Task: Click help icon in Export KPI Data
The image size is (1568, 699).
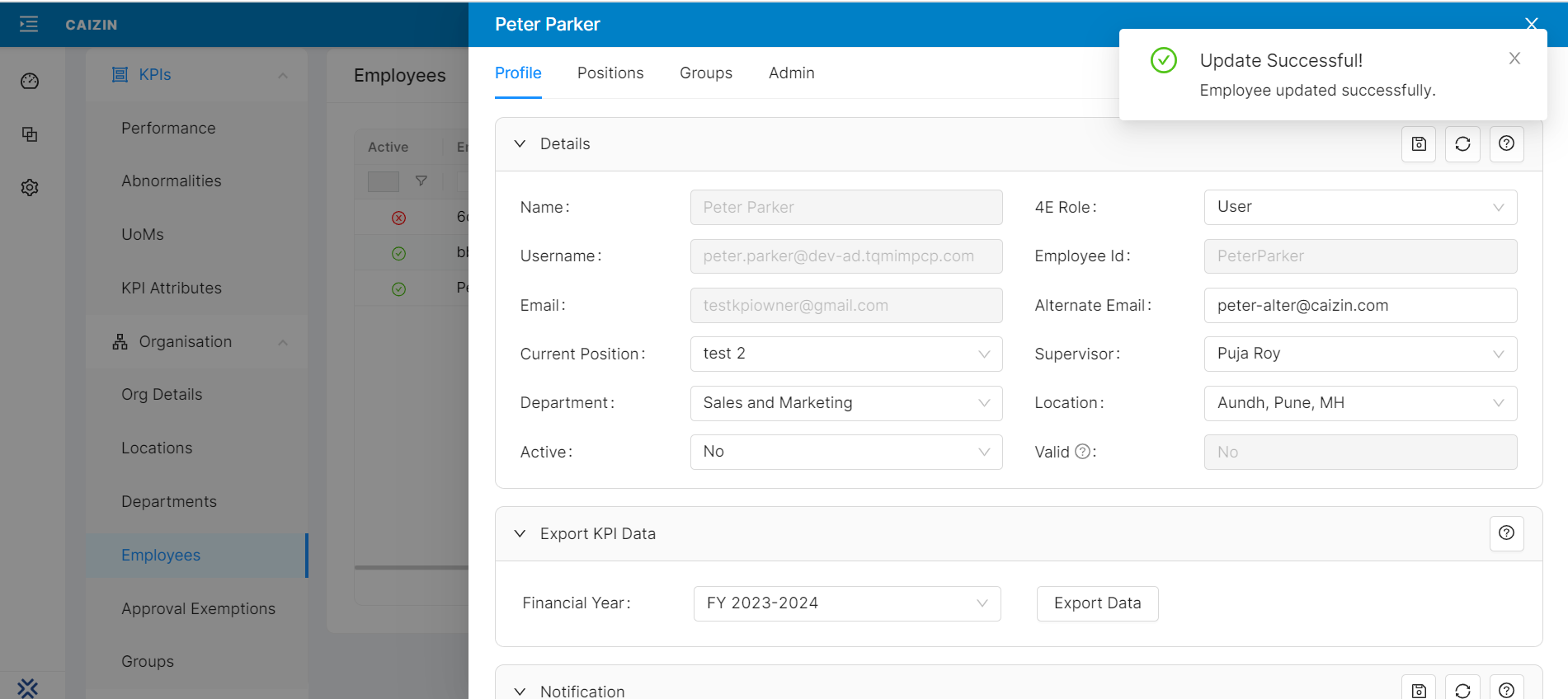Action: click(1506, 533)
